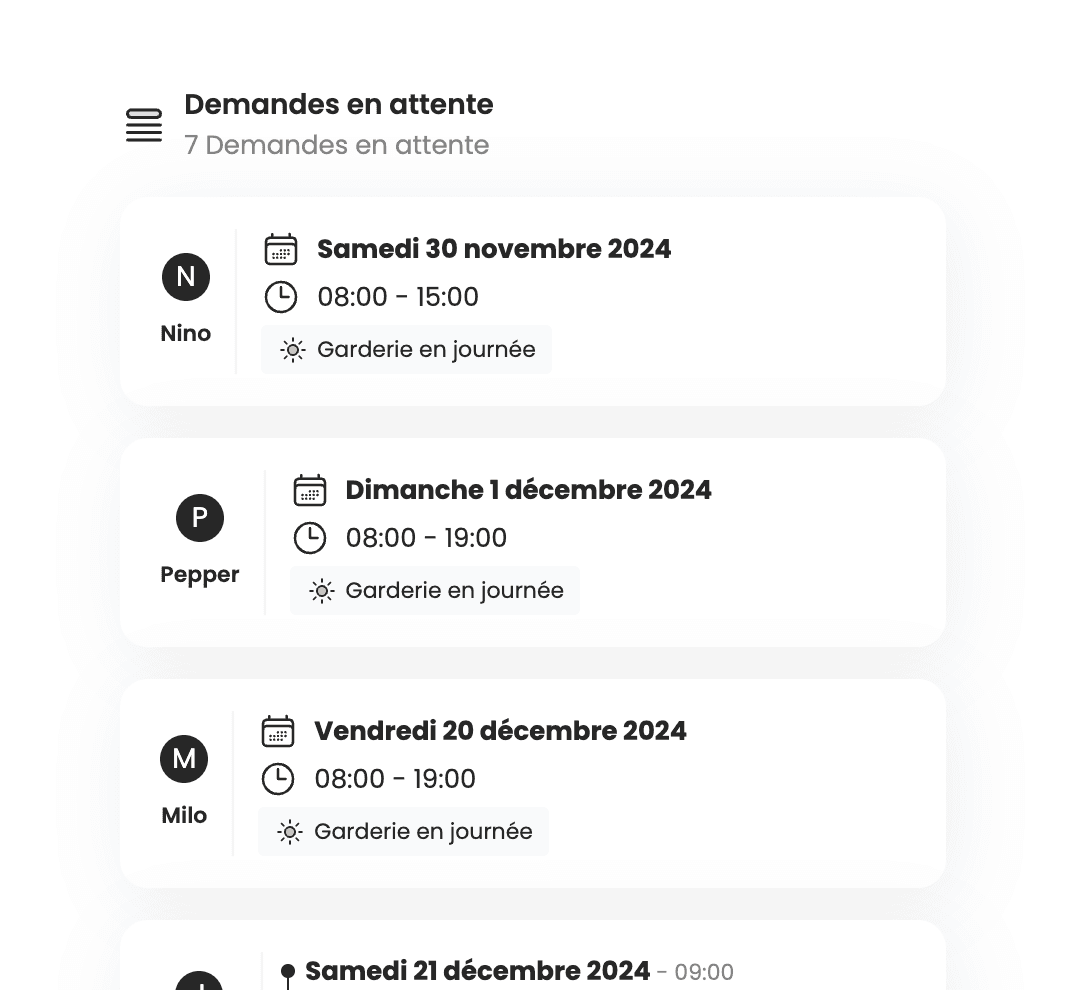Click the calendar icon on Pepper's request card
The height and width of the screenshot is (990, 1072).
310,490
